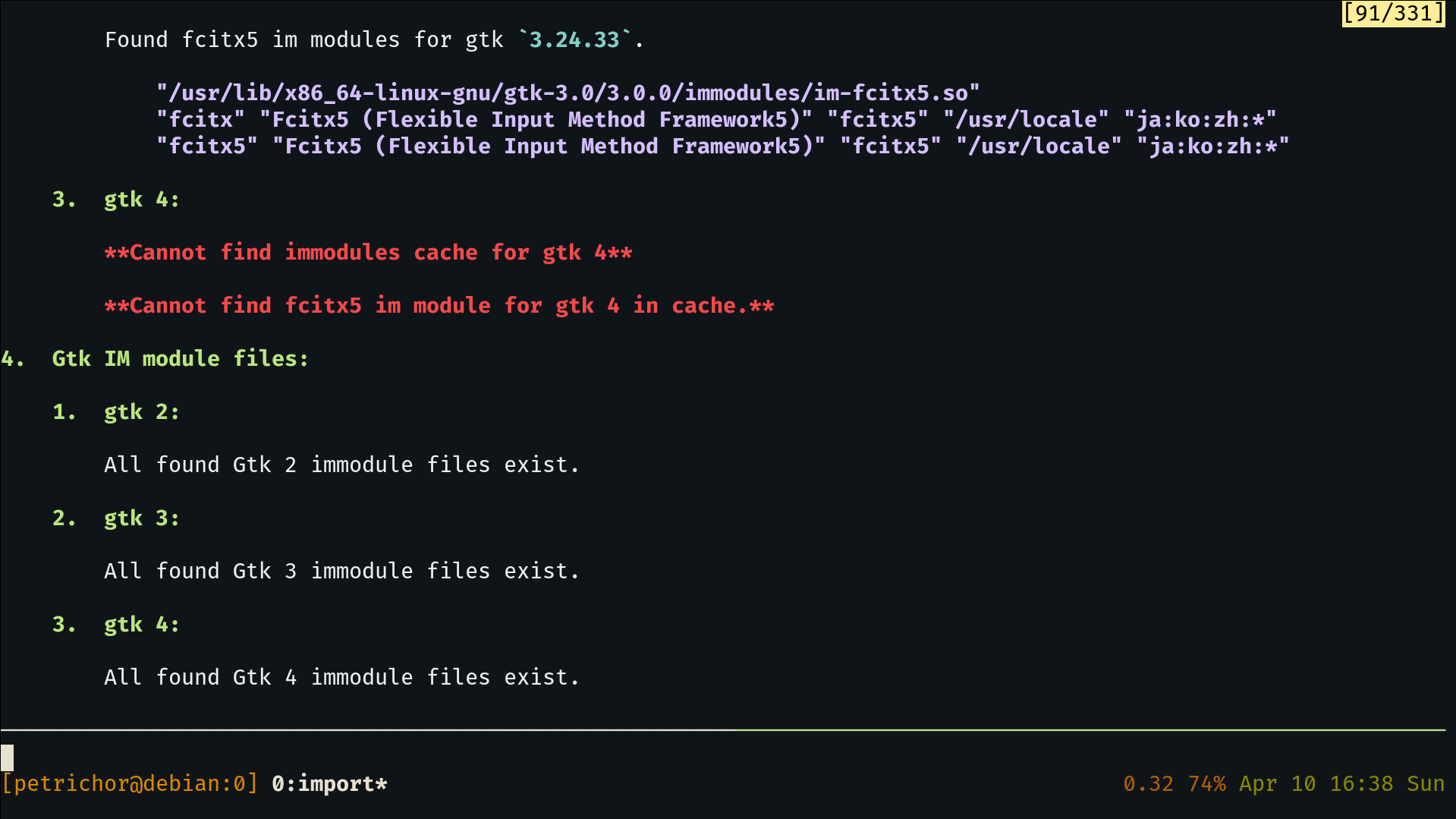Click the 'Gtk IM module files:' heading
This screenshot has width=1456, height=819.
tap(181, 358)
